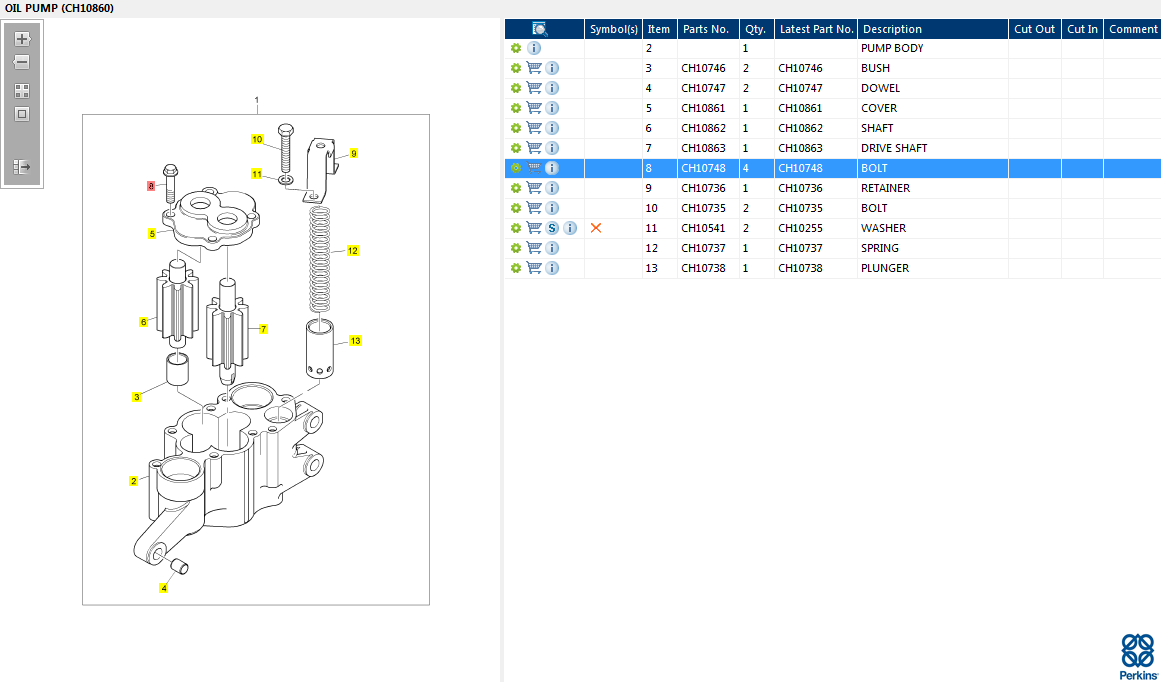This screenshot has height=682, width=1161.
Task: Sort by the Qty. column header
Action: 756,29
